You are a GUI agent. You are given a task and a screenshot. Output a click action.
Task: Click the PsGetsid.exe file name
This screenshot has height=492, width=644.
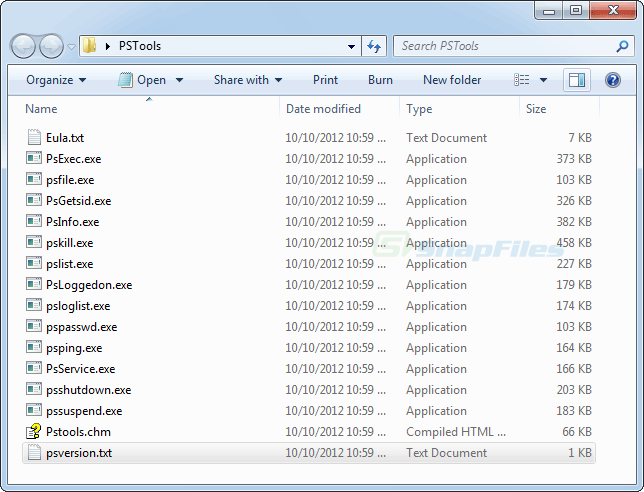pyautogui.click(x=78, y=201)
